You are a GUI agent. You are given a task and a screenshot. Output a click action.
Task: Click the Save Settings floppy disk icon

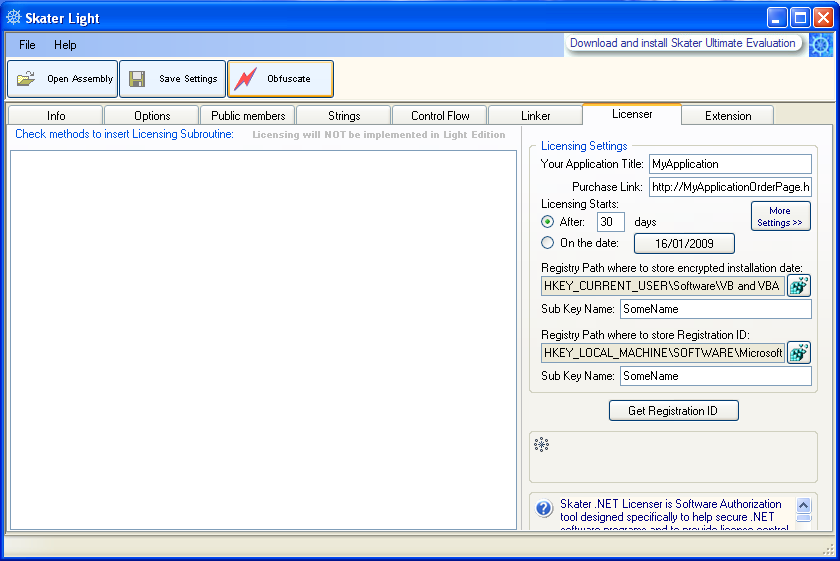(x=137, y=79)
